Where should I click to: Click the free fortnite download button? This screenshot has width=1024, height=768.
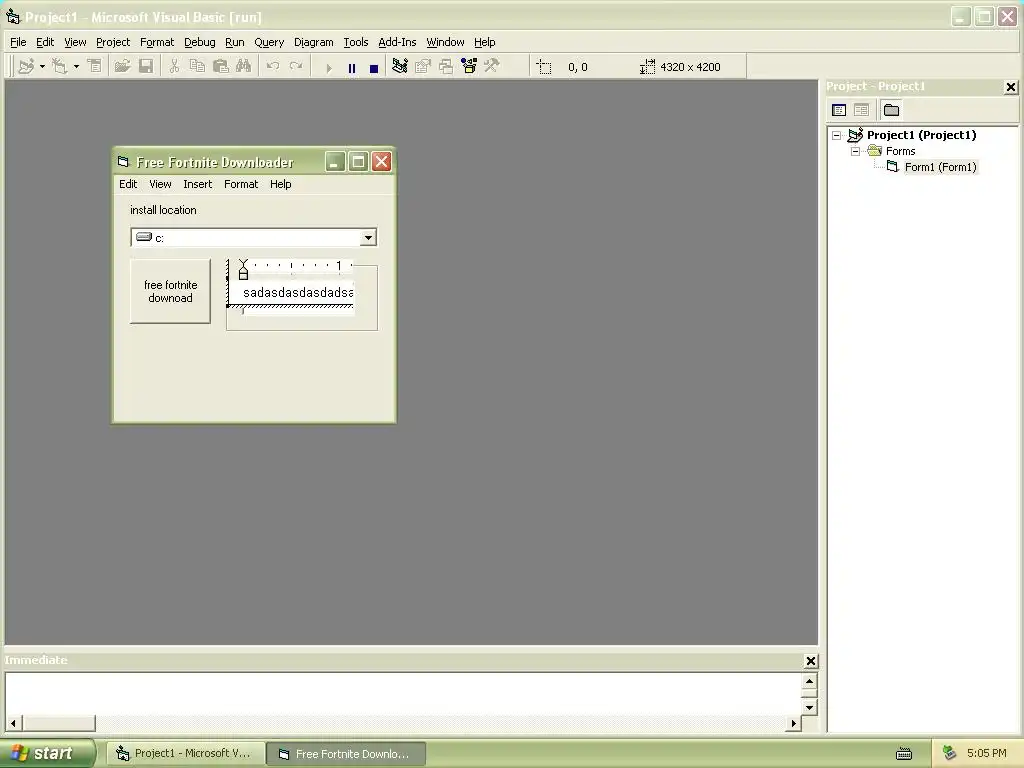(x=170, y=291)
